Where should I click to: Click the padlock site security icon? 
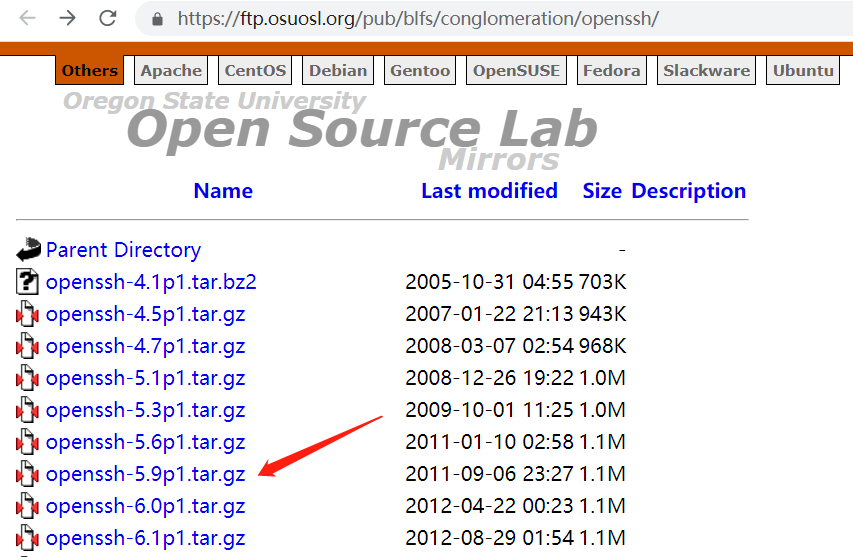(157, 20)
